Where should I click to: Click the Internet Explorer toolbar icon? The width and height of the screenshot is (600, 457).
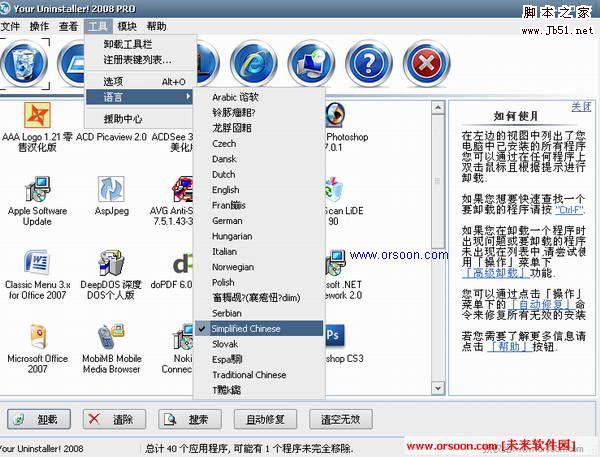point(254,64)
